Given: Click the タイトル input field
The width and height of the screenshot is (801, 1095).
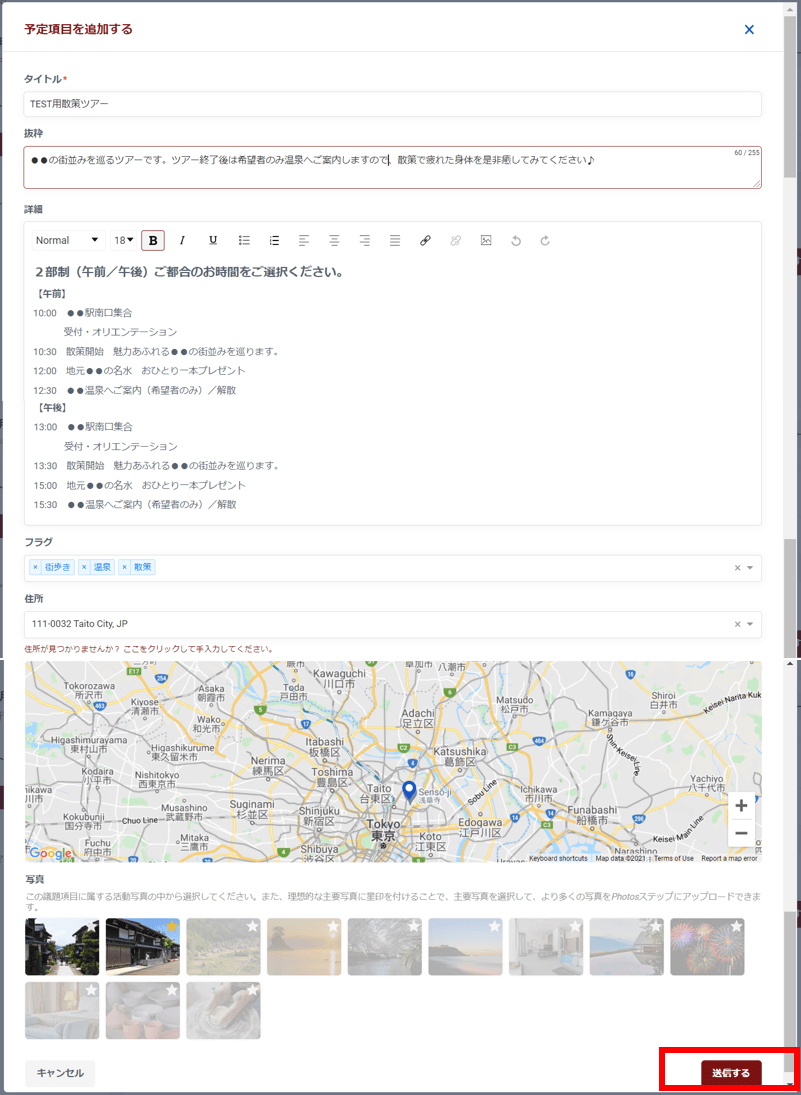Looking at the screenshot, I should point(392,104).
